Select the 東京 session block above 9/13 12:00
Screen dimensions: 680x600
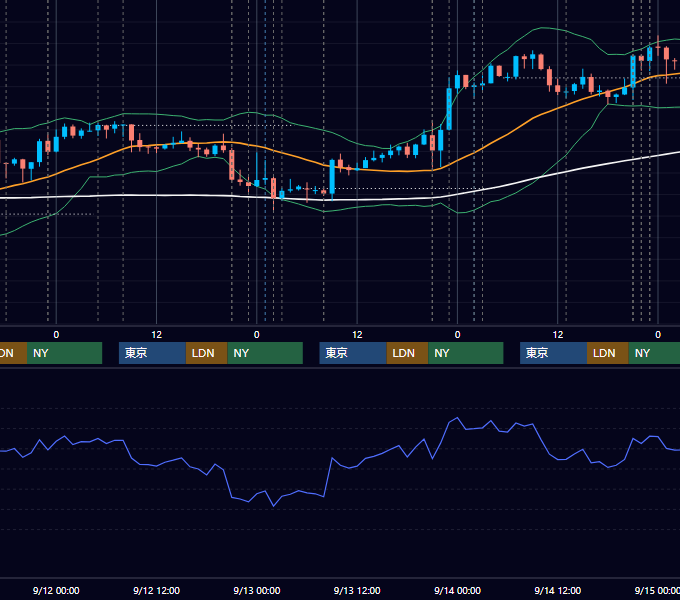pyautogui.click(x=353, y=353)
